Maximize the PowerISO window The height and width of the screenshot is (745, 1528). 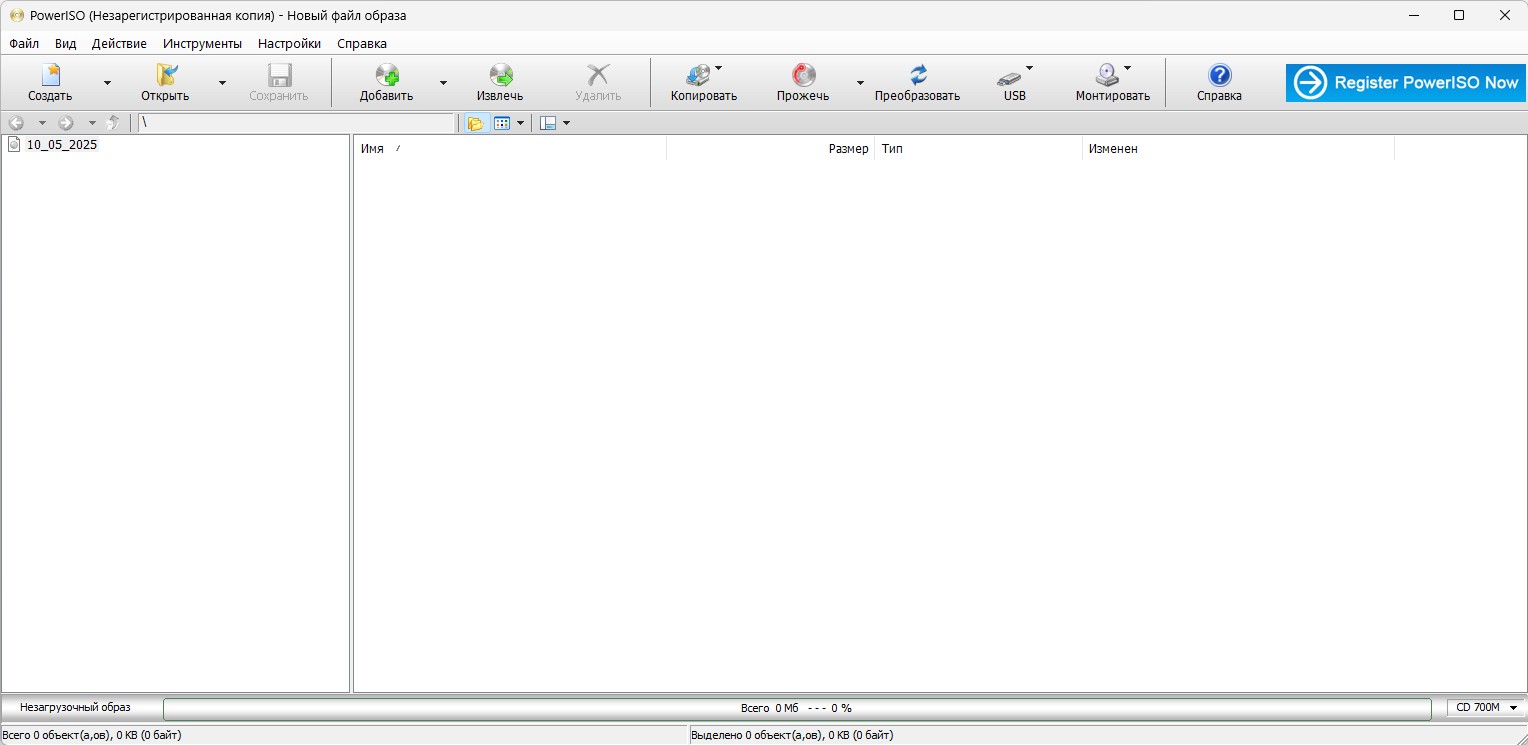1459,15
